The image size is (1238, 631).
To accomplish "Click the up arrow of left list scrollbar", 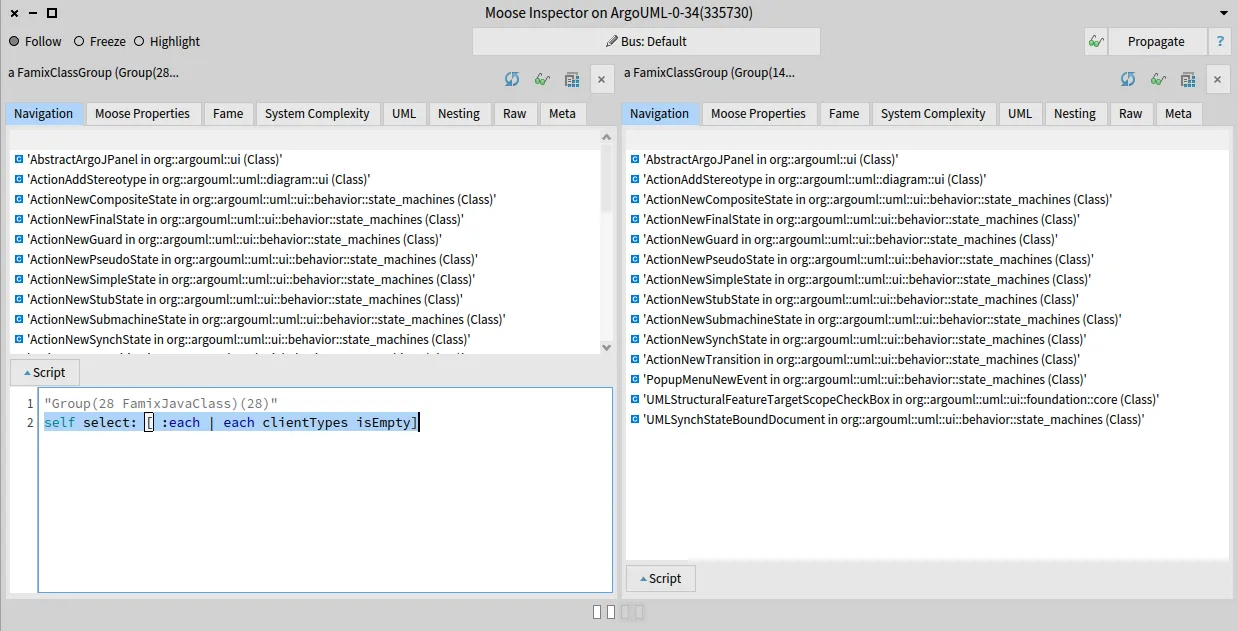I will 606,137.
